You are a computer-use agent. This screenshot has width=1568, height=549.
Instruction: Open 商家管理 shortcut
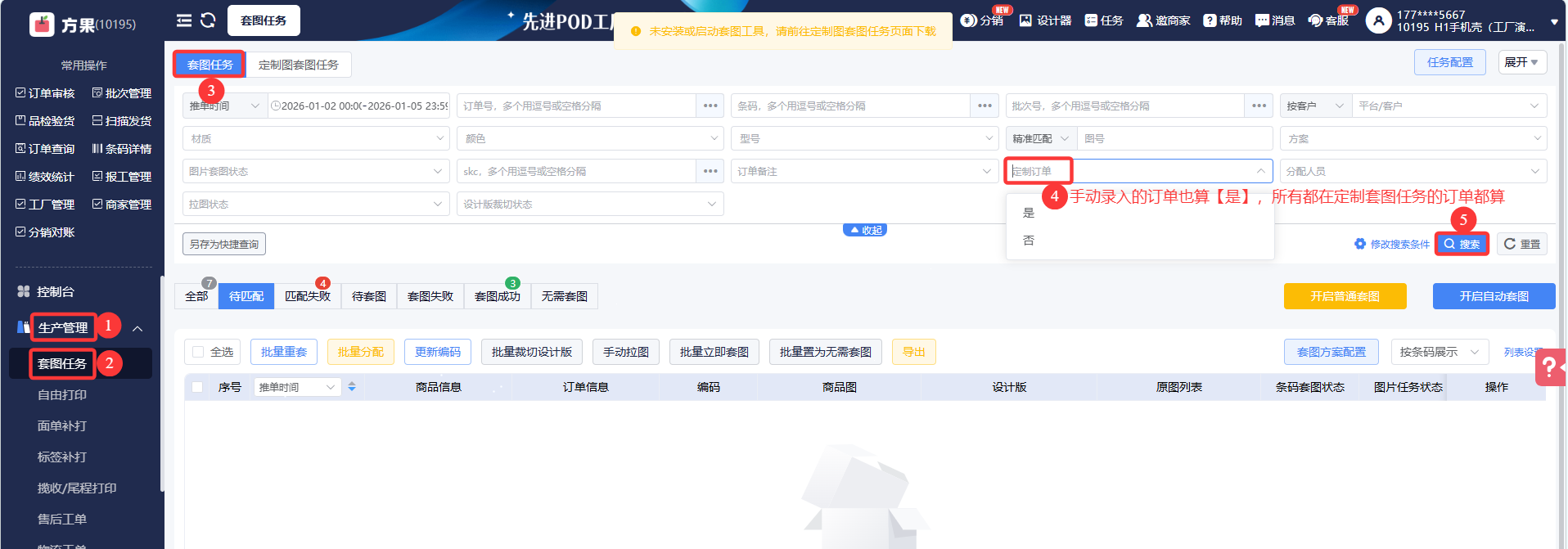pos(122,205)
